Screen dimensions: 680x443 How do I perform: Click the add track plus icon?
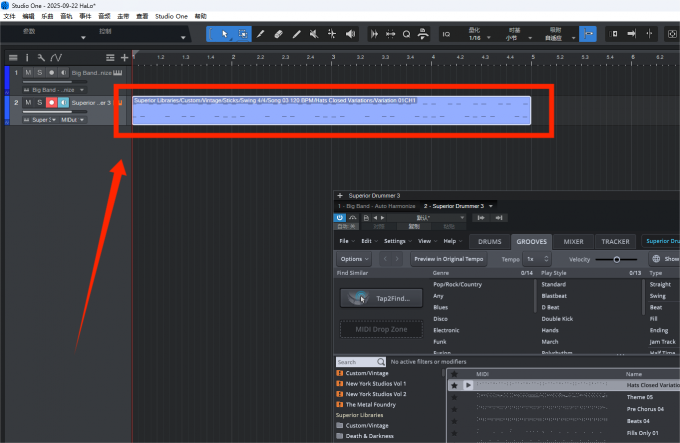coord(124,57)
